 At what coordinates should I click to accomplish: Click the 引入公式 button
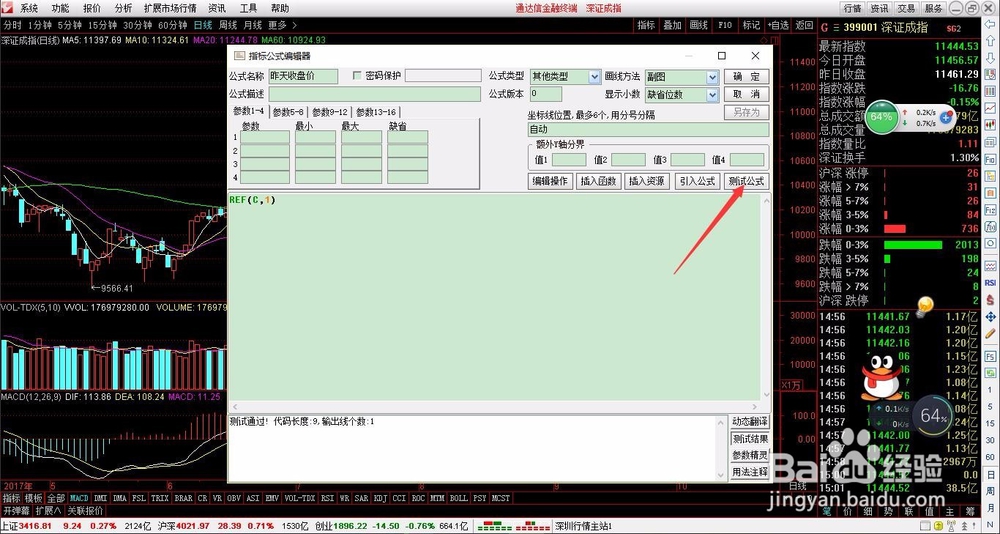pyautogui.click(x=698, y=181)
